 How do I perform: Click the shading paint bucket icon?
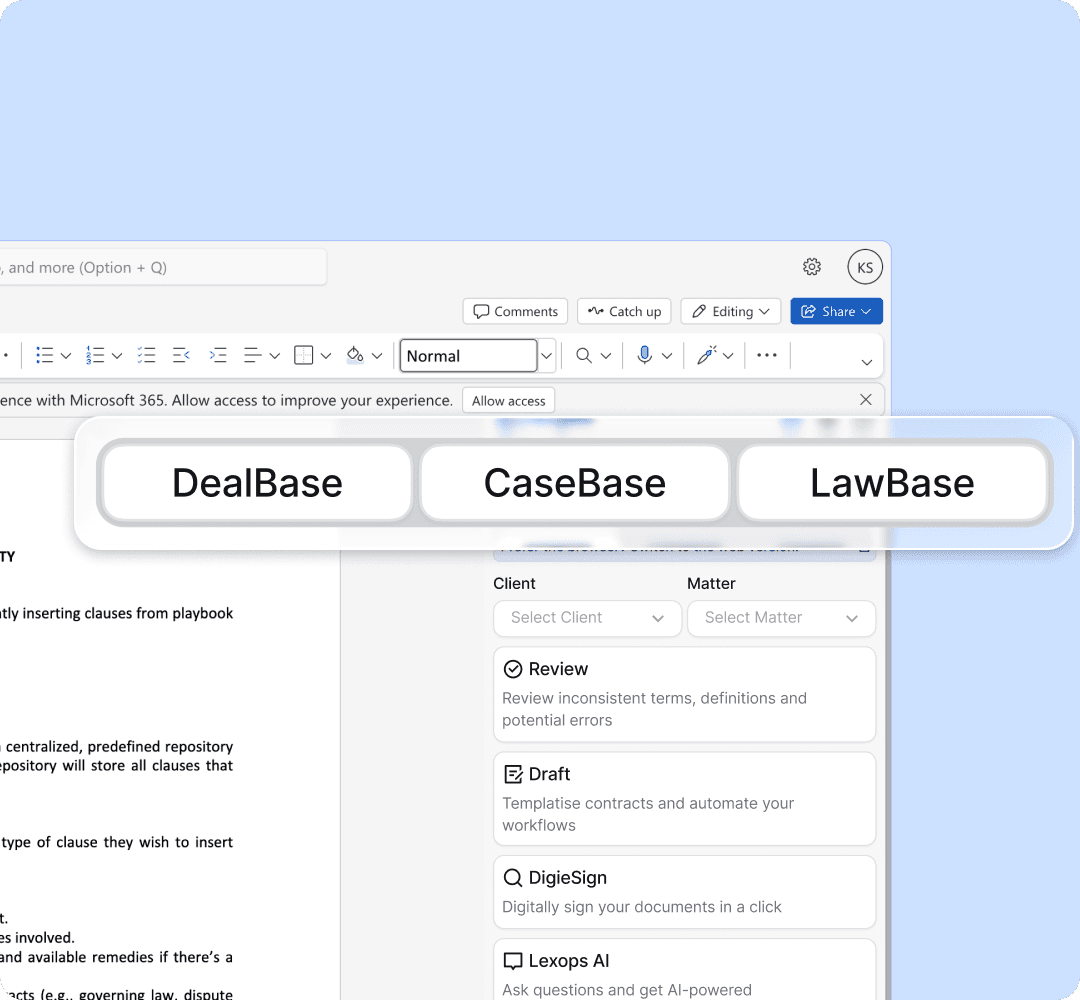[x=355, y=355]
